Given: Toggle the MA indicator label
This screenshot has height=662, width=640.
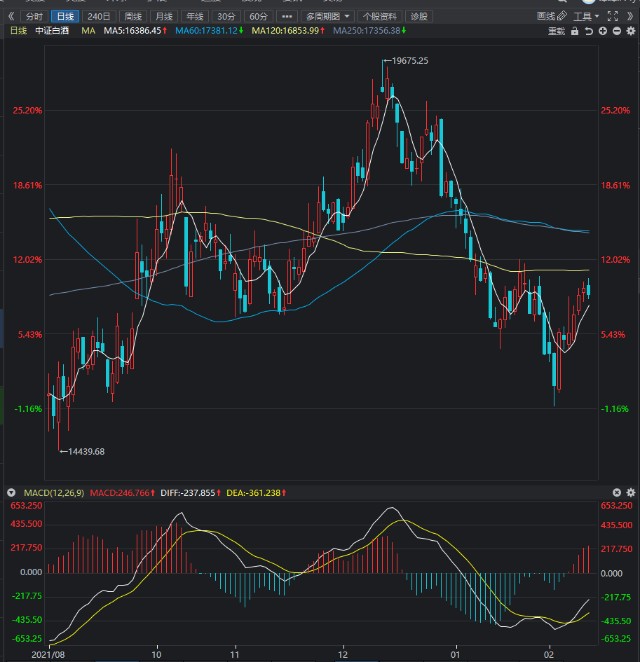Looking at the screenshot, I should [88, 32].
